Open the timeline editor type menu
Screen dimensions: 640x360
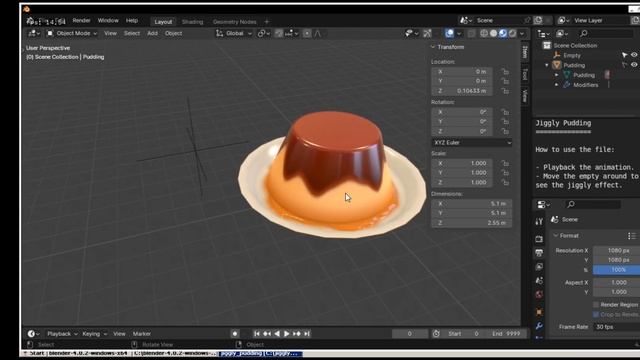pyautogui.click(x=33, y=334)
